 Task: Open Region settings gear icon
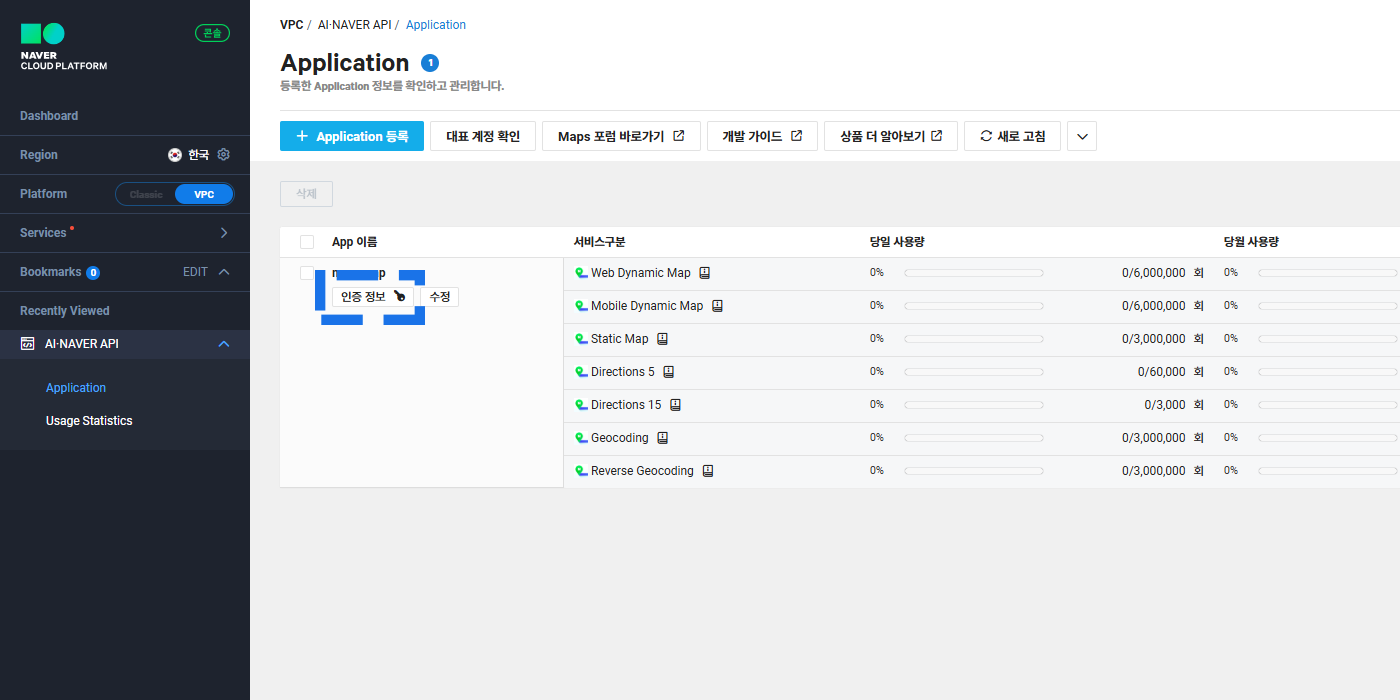224,155
